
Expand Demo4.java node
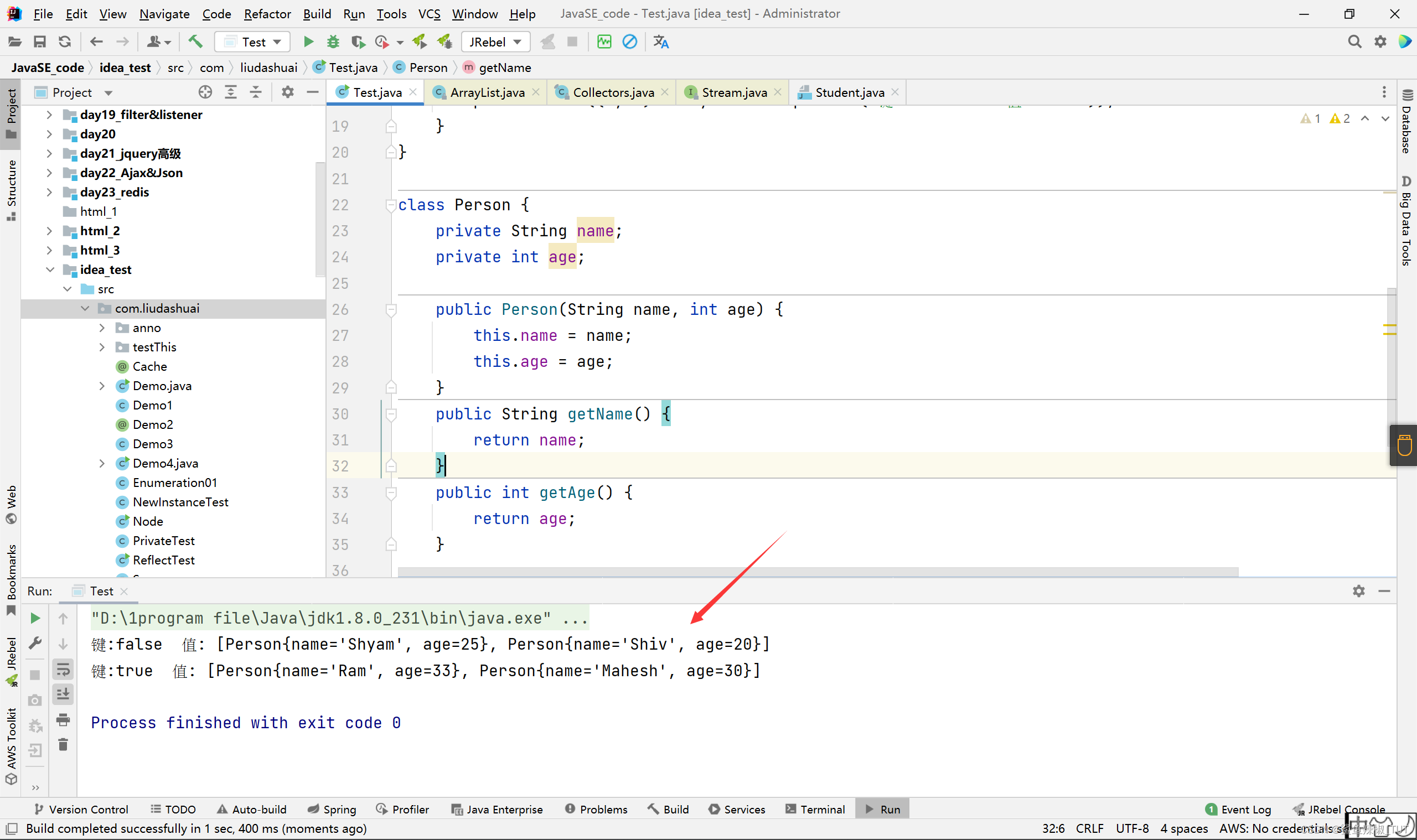[x=102, y=464]
